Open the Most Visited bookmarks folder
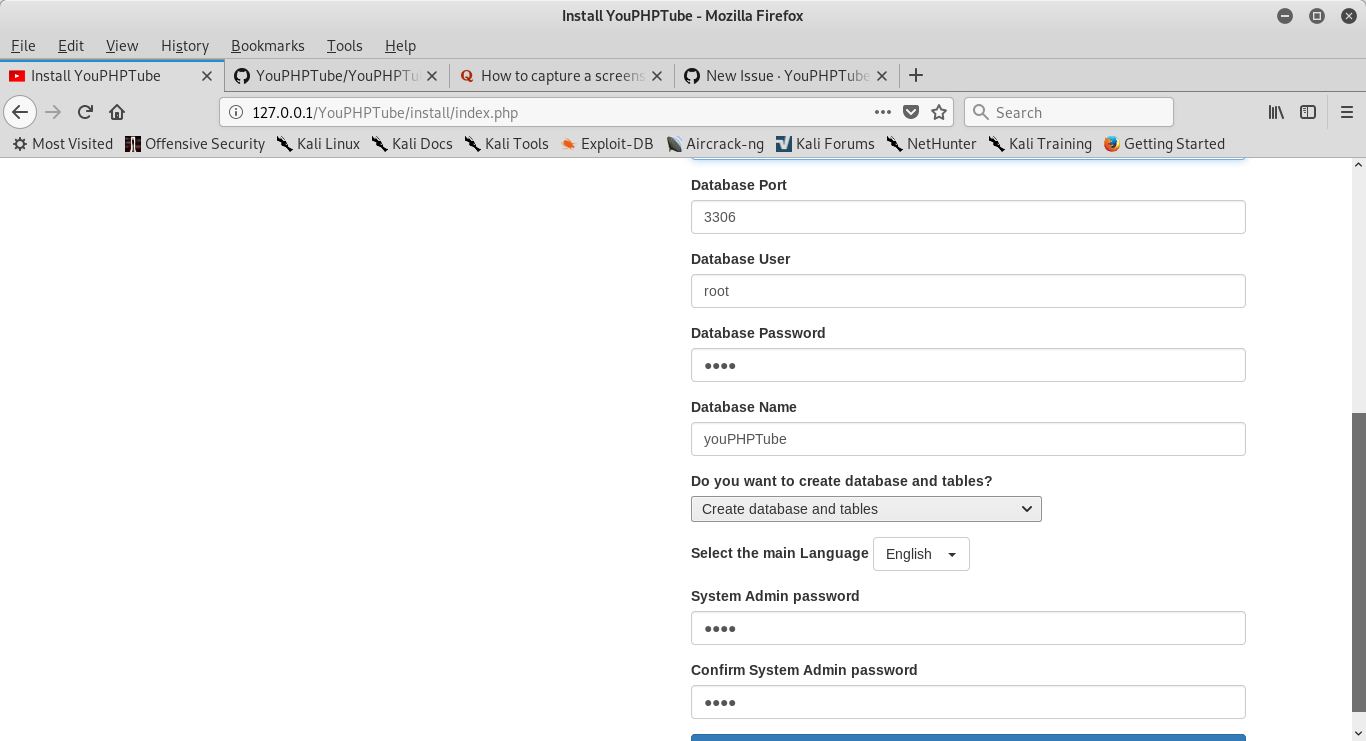The width and height of the screenshot is (1366, 741). (62, 144)
